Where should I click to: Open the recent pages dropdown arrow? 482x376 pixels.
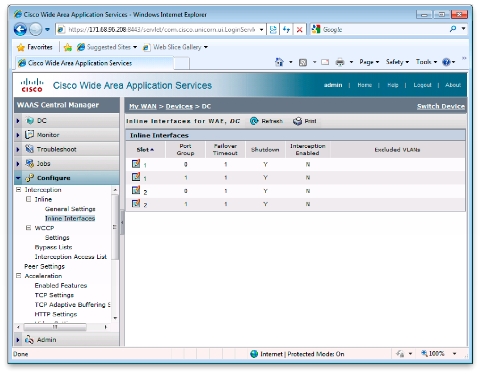tap(48, 30)
